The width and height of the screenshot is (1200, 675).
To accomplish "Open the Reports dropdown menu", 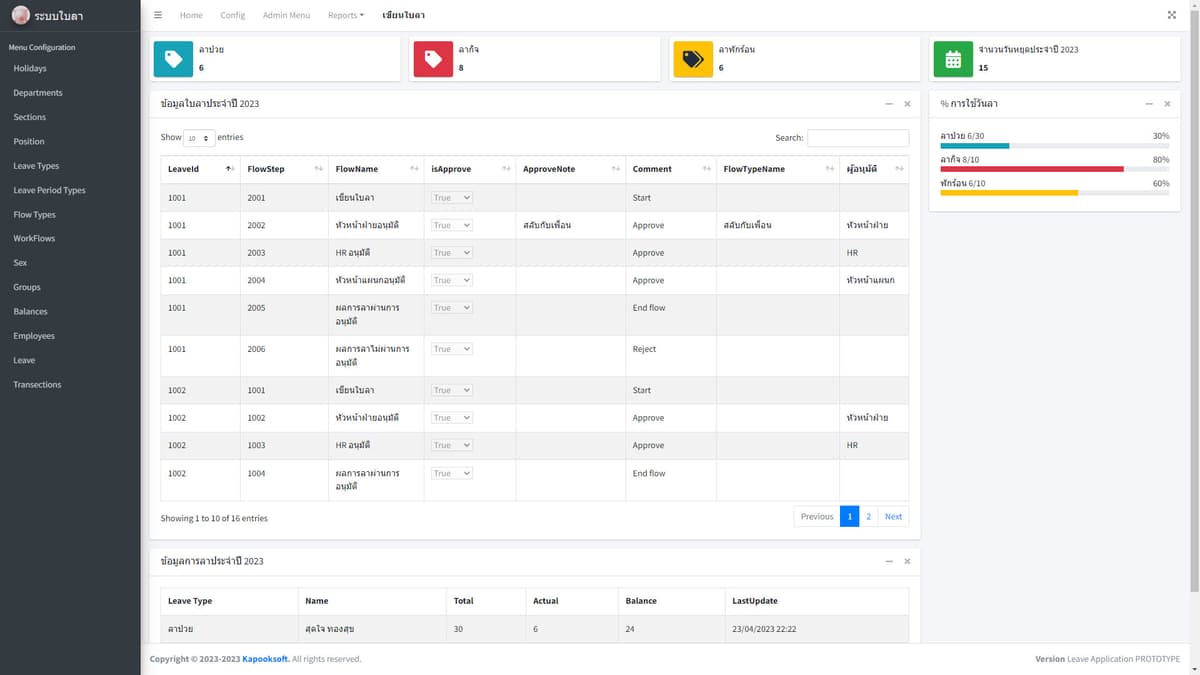I will 346,15.
